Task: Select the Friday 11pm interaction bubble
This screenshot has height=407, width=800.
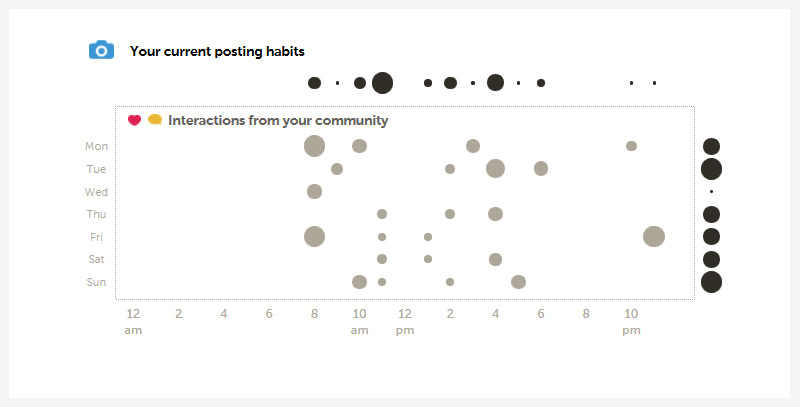Action: pyautogui.click(x=654, y=237)
